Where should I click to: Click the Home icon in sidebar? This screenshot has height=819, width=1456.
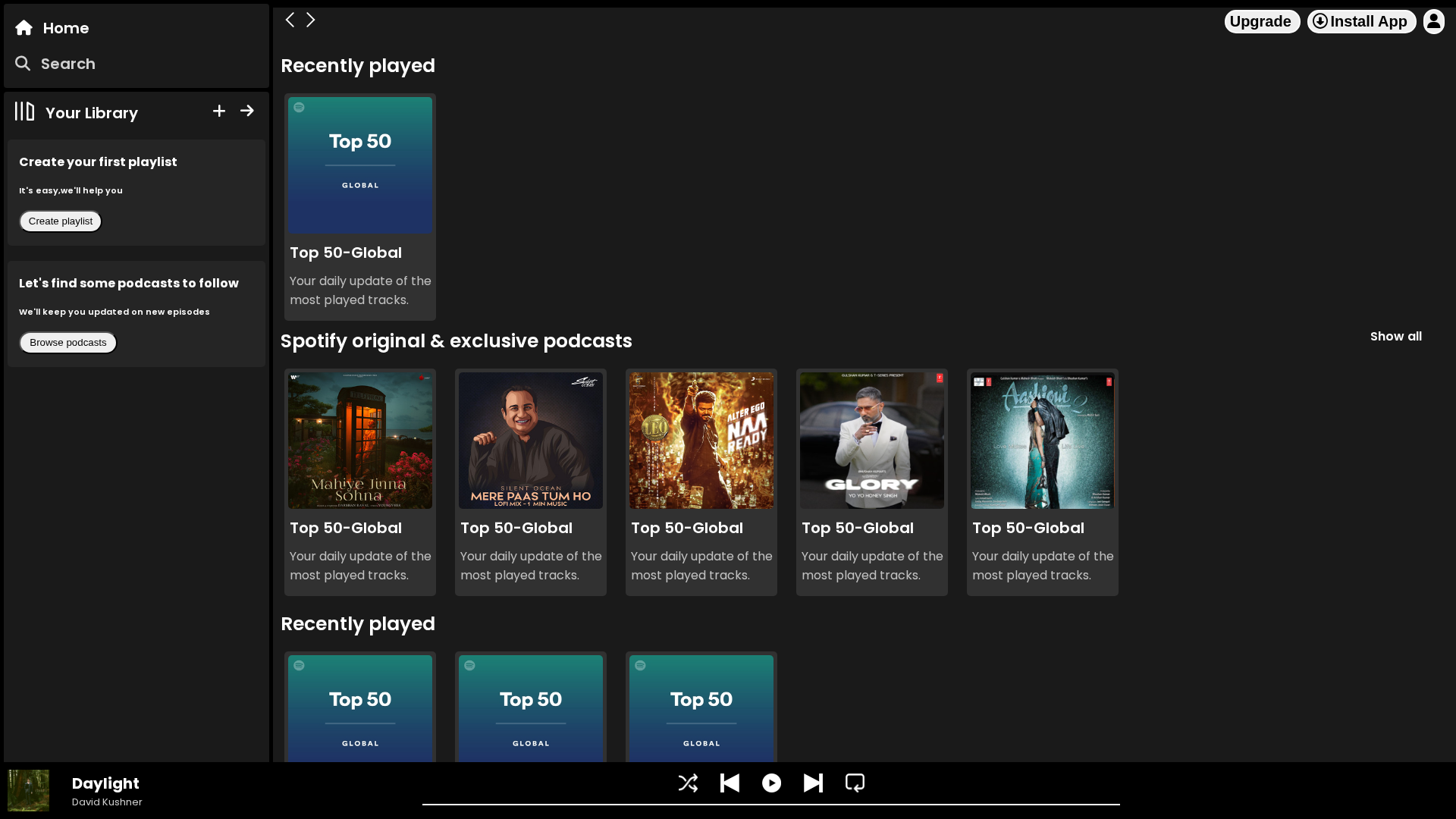coord(24,28)
